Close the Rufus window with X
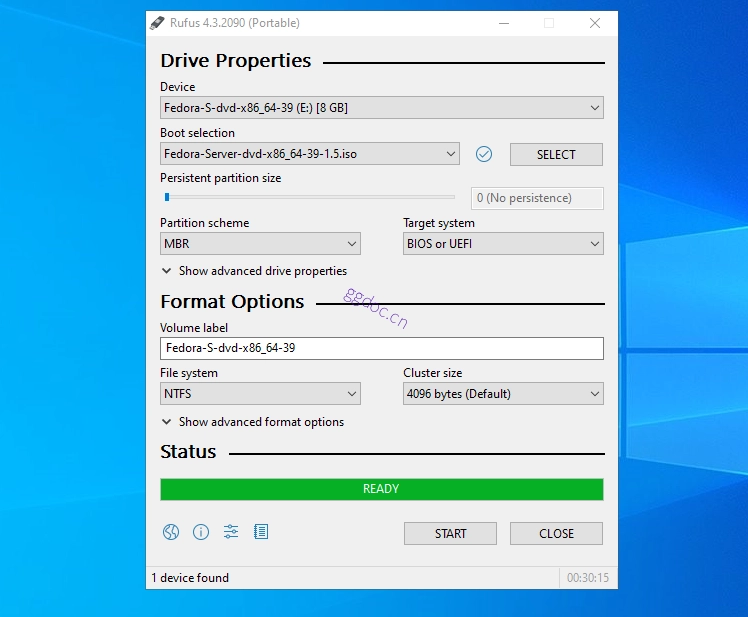This screenshot has height=617, width=748. 594,23
